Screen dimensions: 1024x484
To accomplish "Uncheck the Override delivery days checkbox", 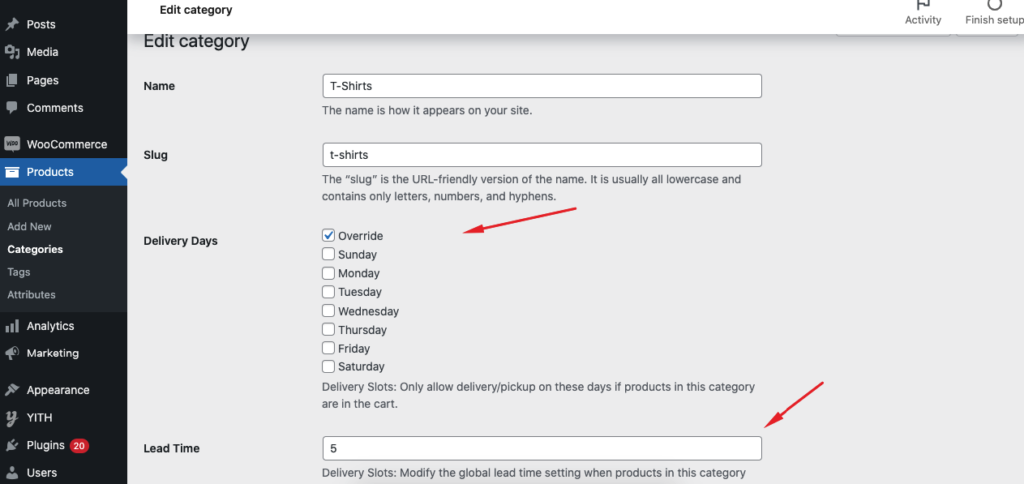I will coord(328,236).
